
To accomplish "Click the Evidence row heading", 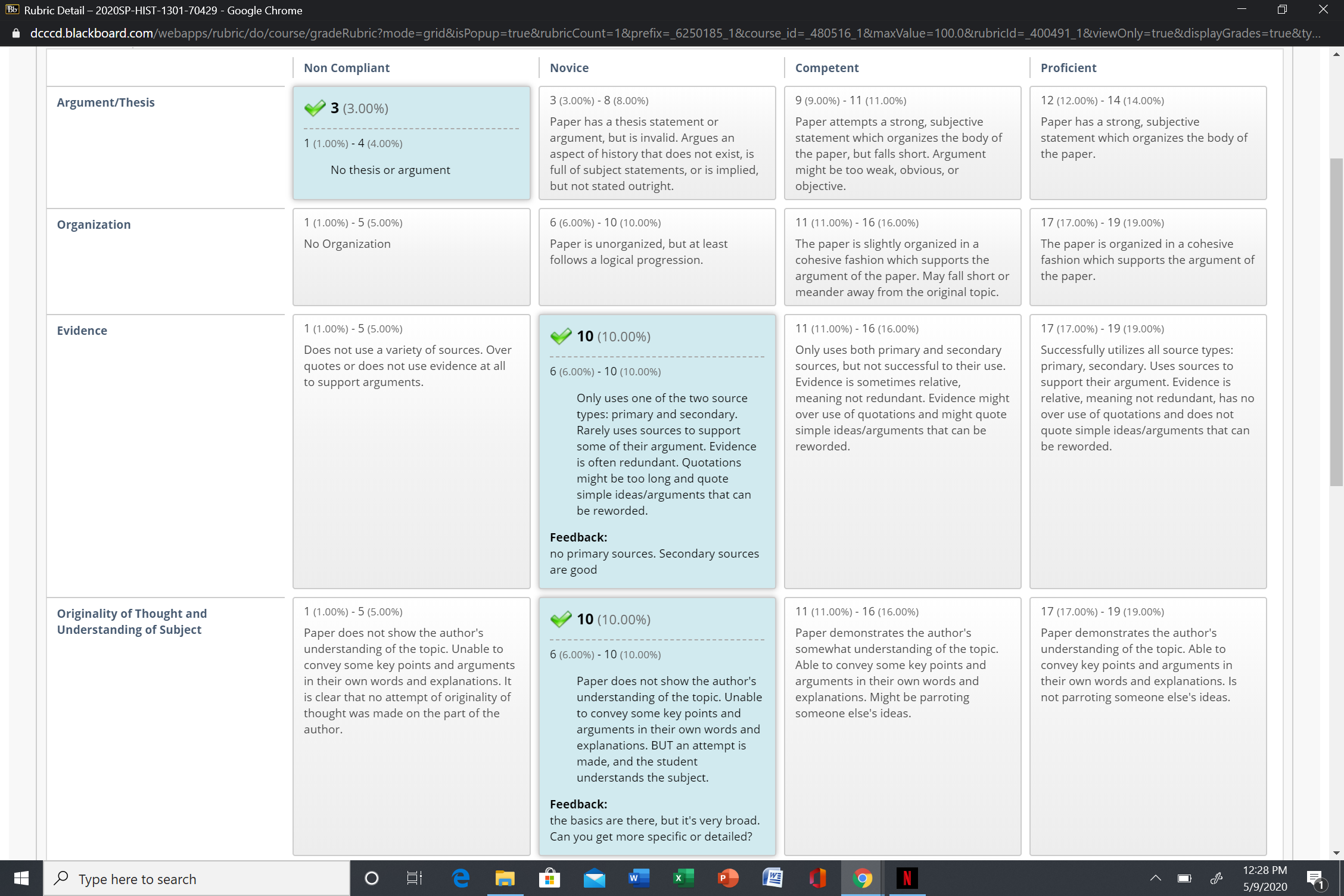I will point(82,331).
